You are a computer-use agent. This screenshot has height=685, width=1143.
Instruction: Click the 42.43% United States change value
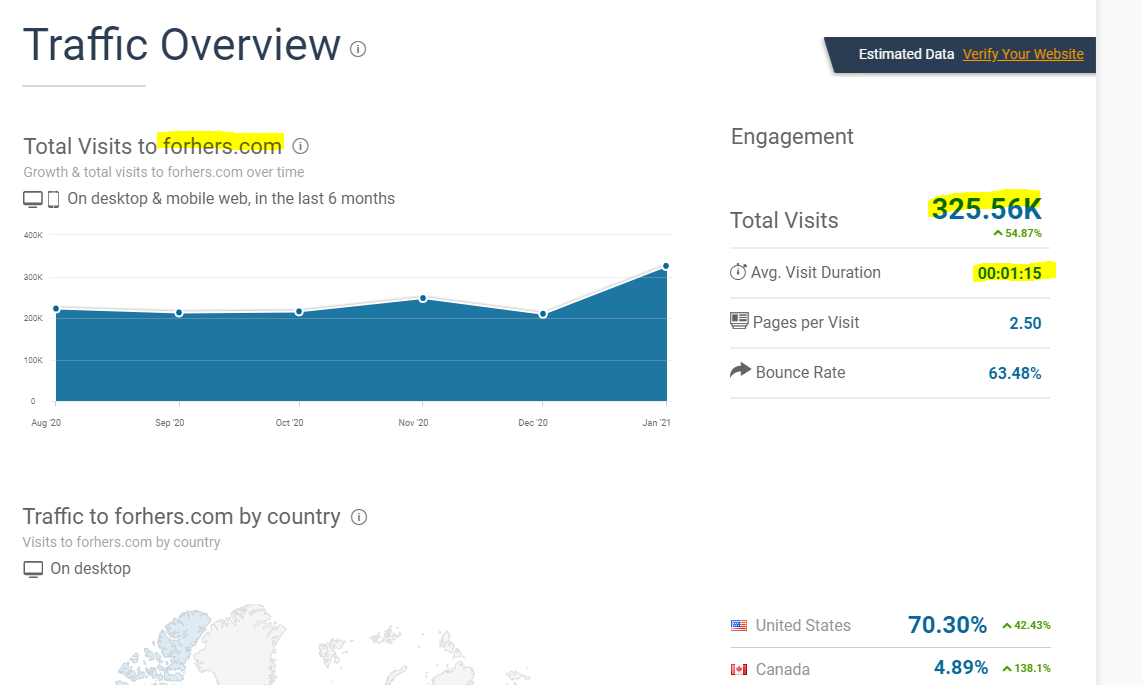(x=1026, y=625)
